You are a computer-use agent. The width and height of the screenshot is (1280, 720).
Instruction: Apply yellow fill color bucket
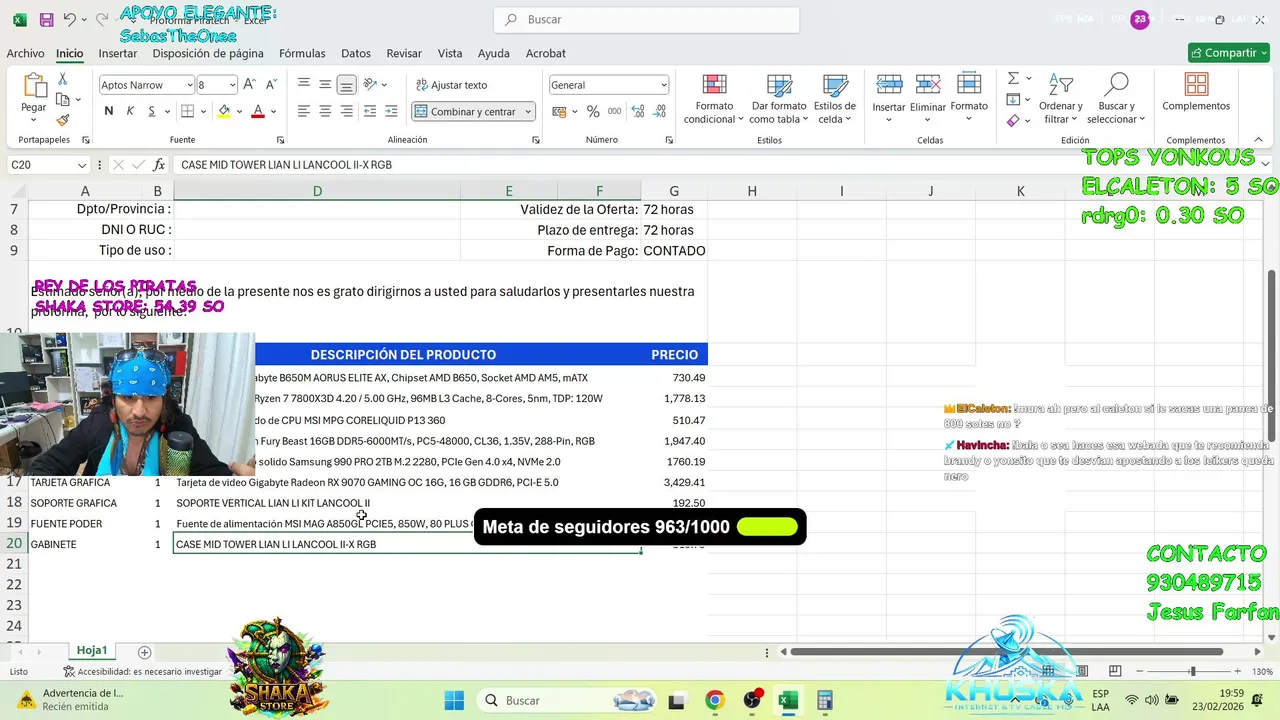[x=224, y=111]
